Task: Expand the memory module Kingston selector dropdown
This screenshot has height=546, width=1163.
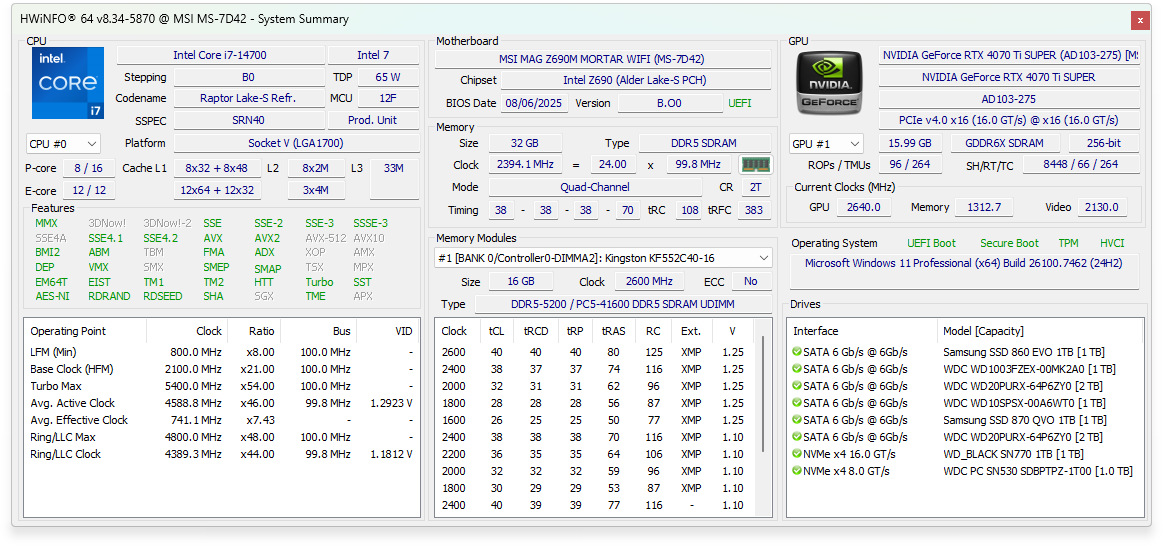Action: tap(603, 257)
